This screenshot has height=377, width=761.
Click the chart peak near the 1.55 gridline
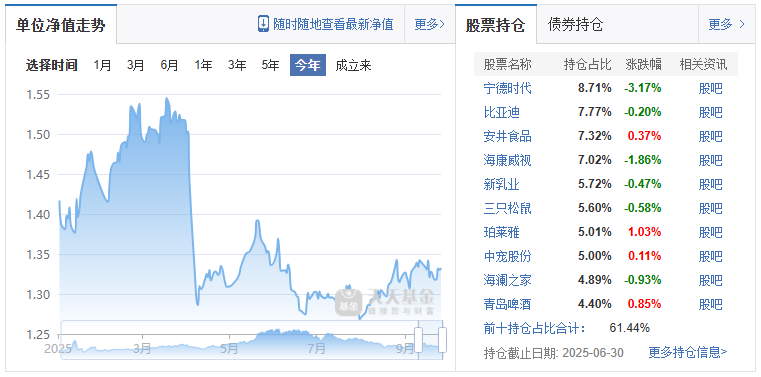(x=167, y=98)
